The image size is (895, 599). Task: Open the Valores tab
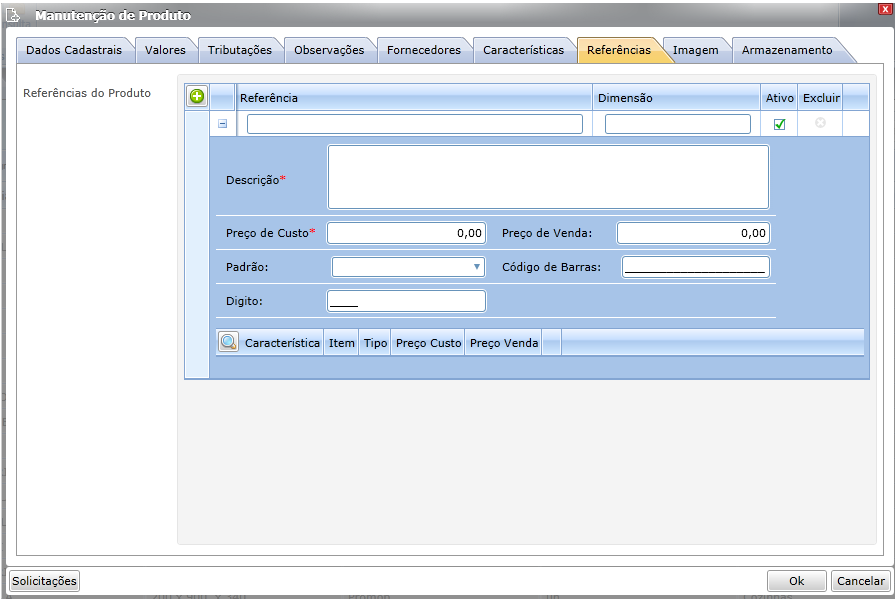click(x=165, y=50)
